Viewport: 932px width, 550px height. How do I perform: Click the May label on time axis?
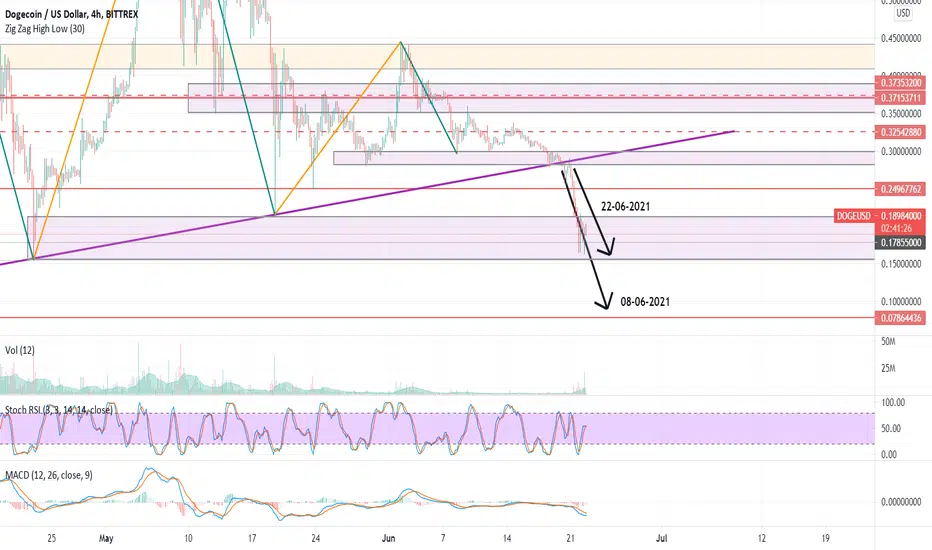106,538
